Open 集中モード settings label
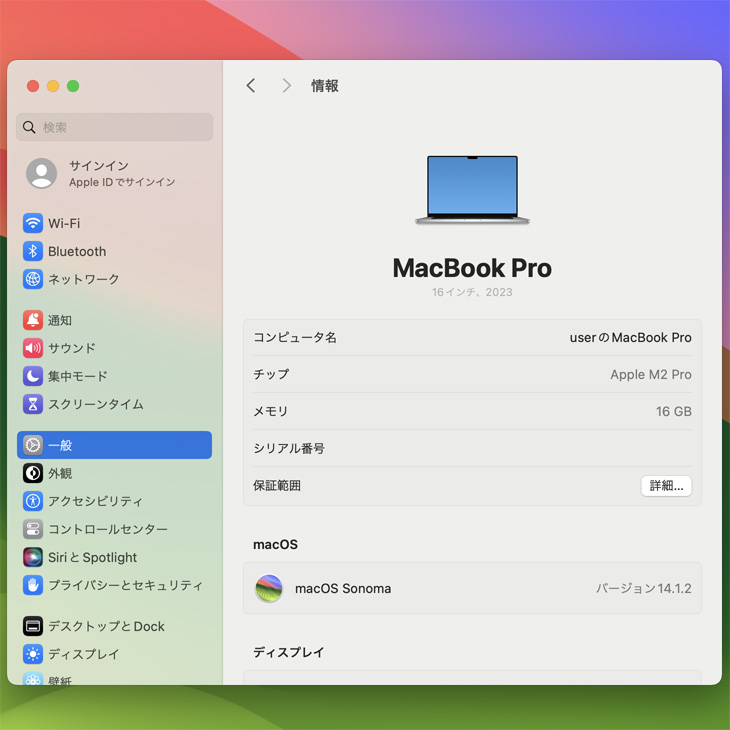Image resolution: width=730 pixels, height=730 pixels. coord(78,376)
